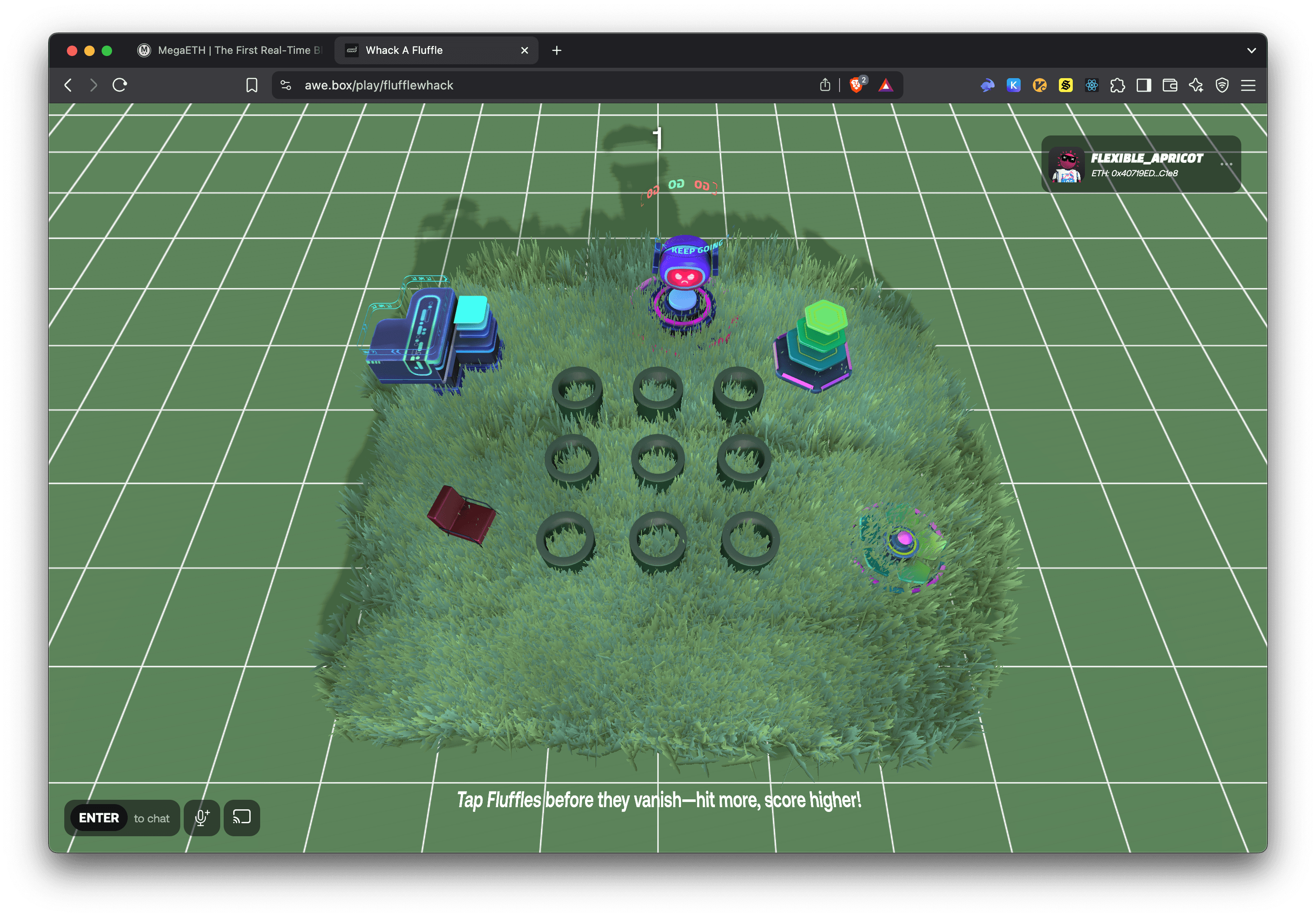This screenshot has width=1316, height=917.
Task: Open React Developer Tools extension
Action: [1091, 86]
